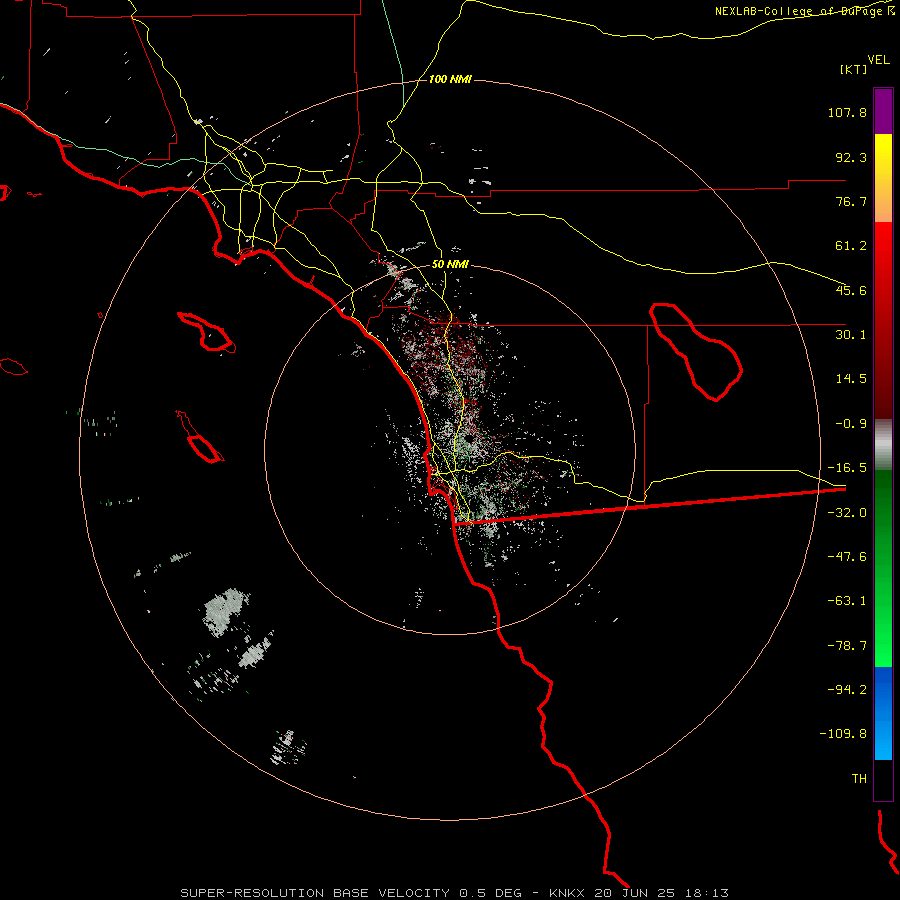Click the -63.1 velocity scale value

pos(847,601)
